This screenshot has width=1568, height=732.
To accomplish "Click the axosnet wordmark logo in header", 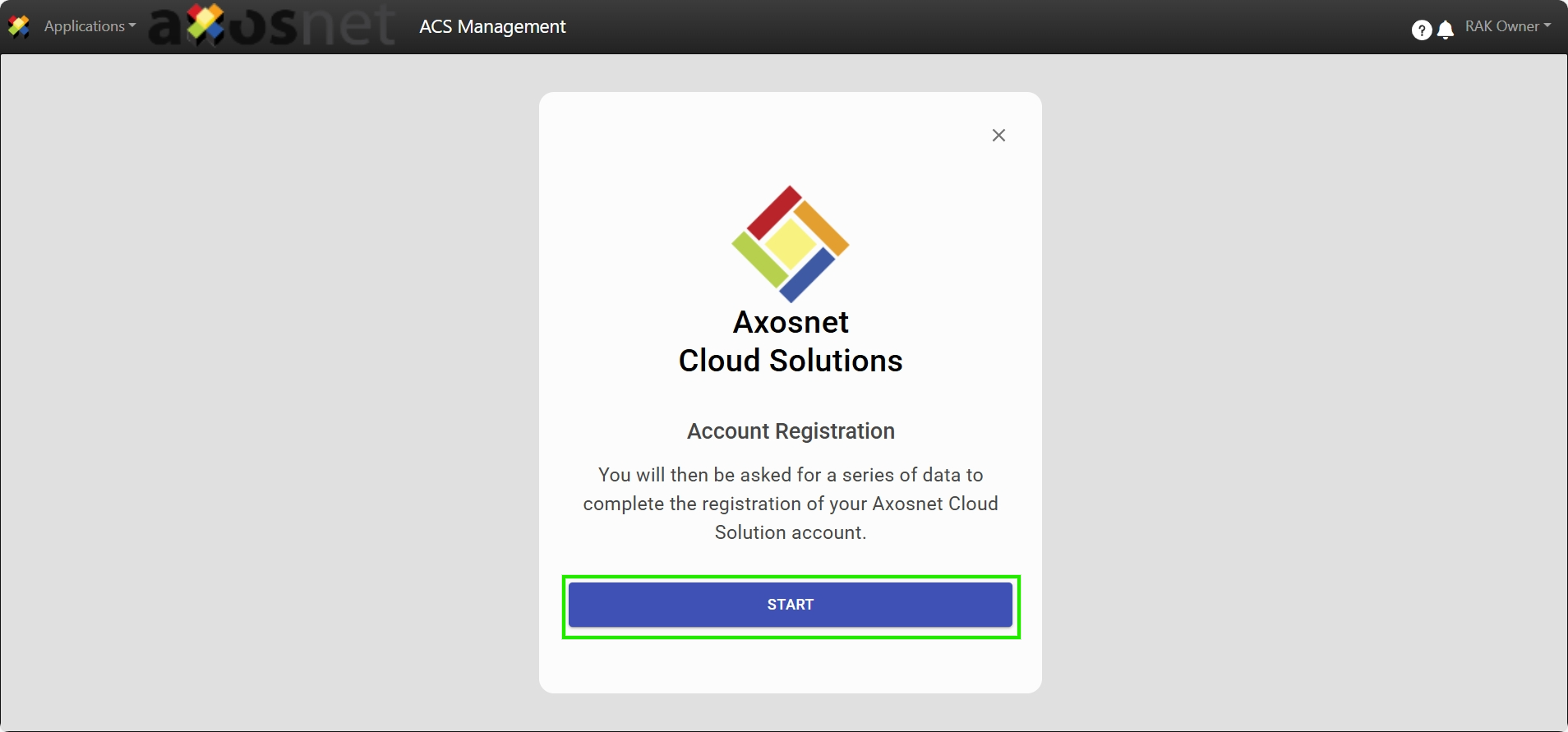I will (x=272, y=25).
